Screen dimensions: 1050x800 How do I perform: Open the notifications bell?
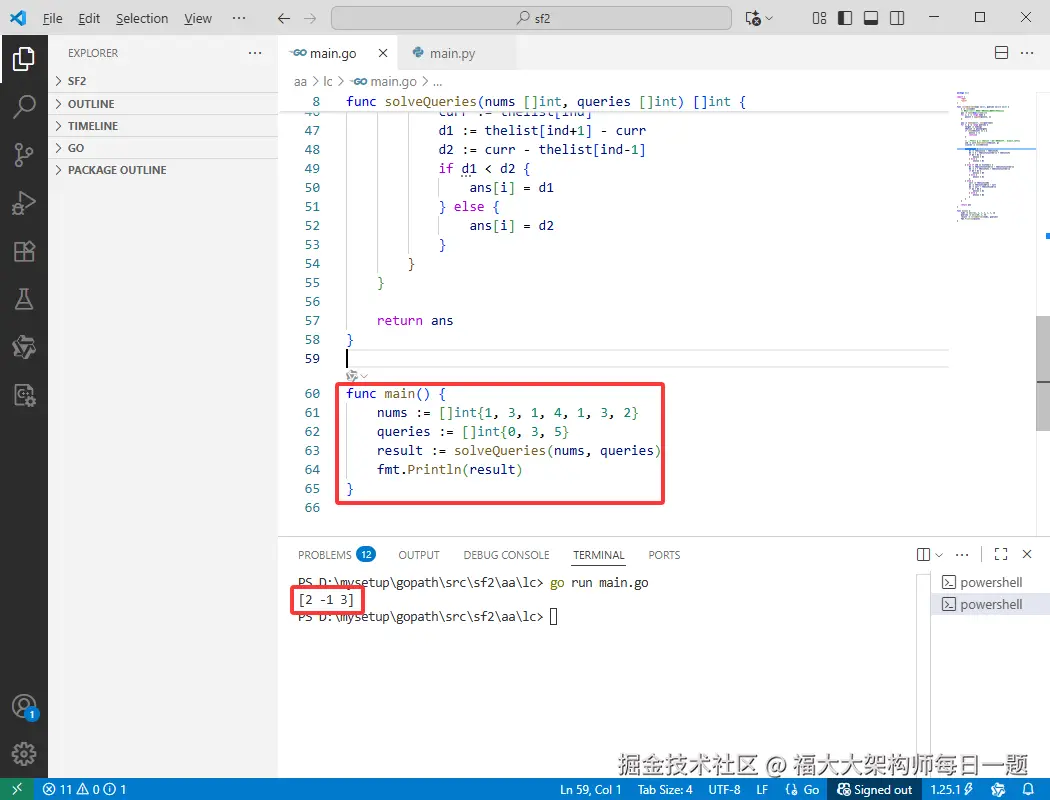(x=1028, y=789)
